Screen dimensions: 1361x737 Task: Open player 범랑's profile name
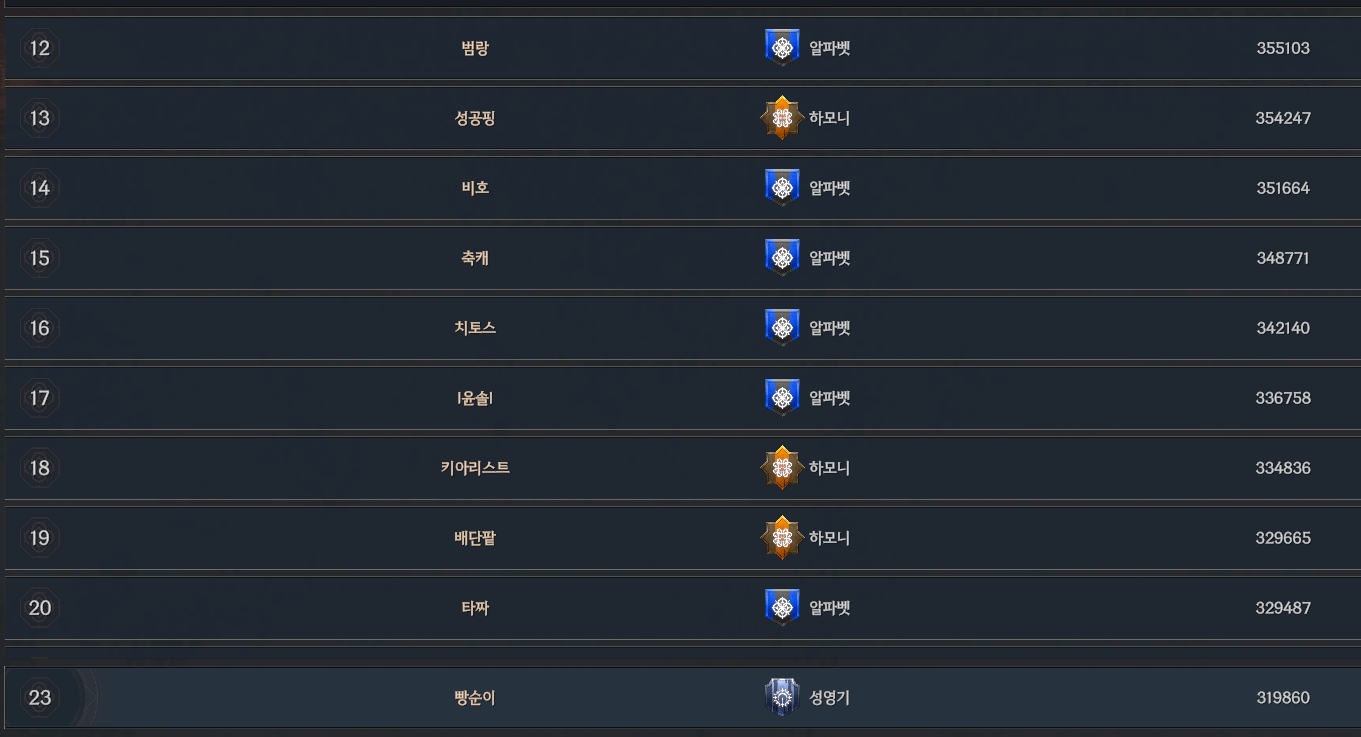click(475, 48)
